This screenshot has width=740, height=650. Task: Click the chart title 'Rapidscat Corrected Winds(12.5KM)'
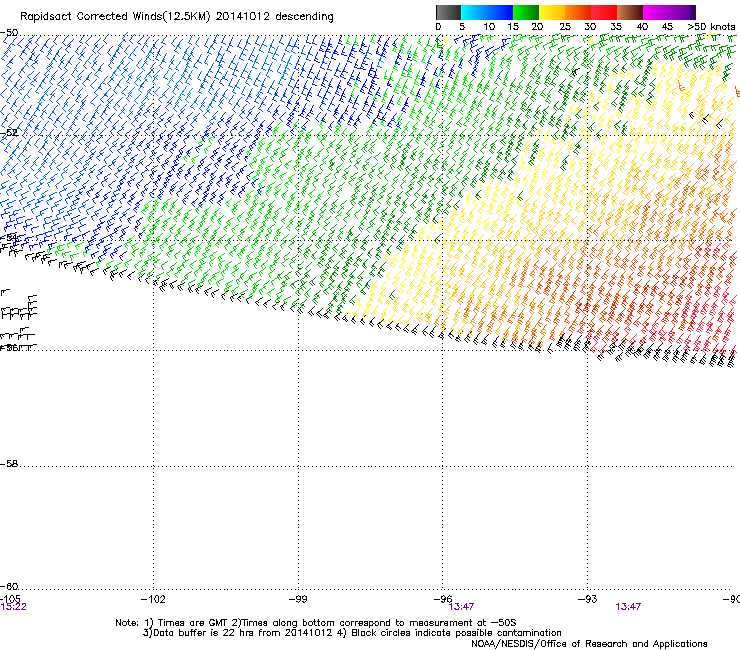115,17
